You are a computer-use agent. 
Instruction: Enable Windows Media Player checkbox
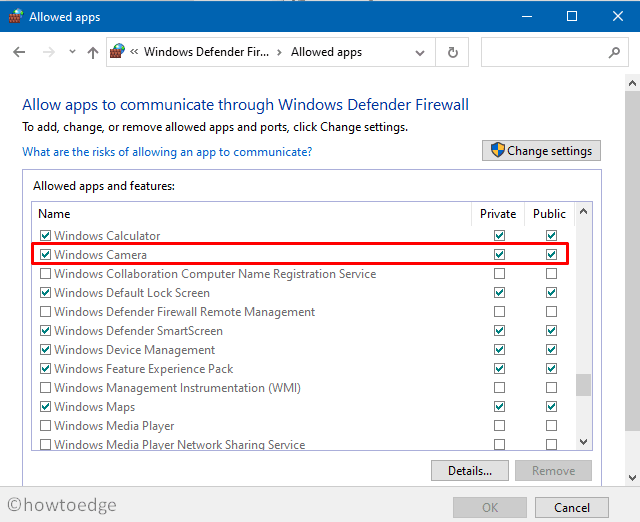pos(45,426)
